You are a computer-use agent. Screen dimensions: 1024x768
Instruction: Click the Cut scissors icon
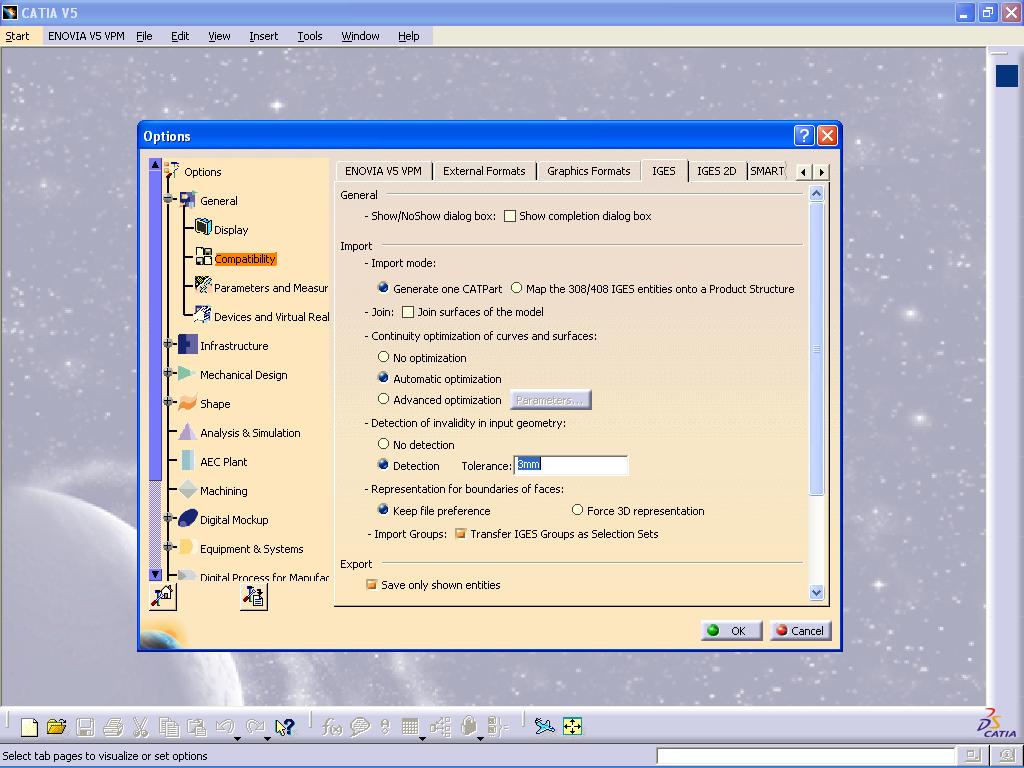[140, 727]
